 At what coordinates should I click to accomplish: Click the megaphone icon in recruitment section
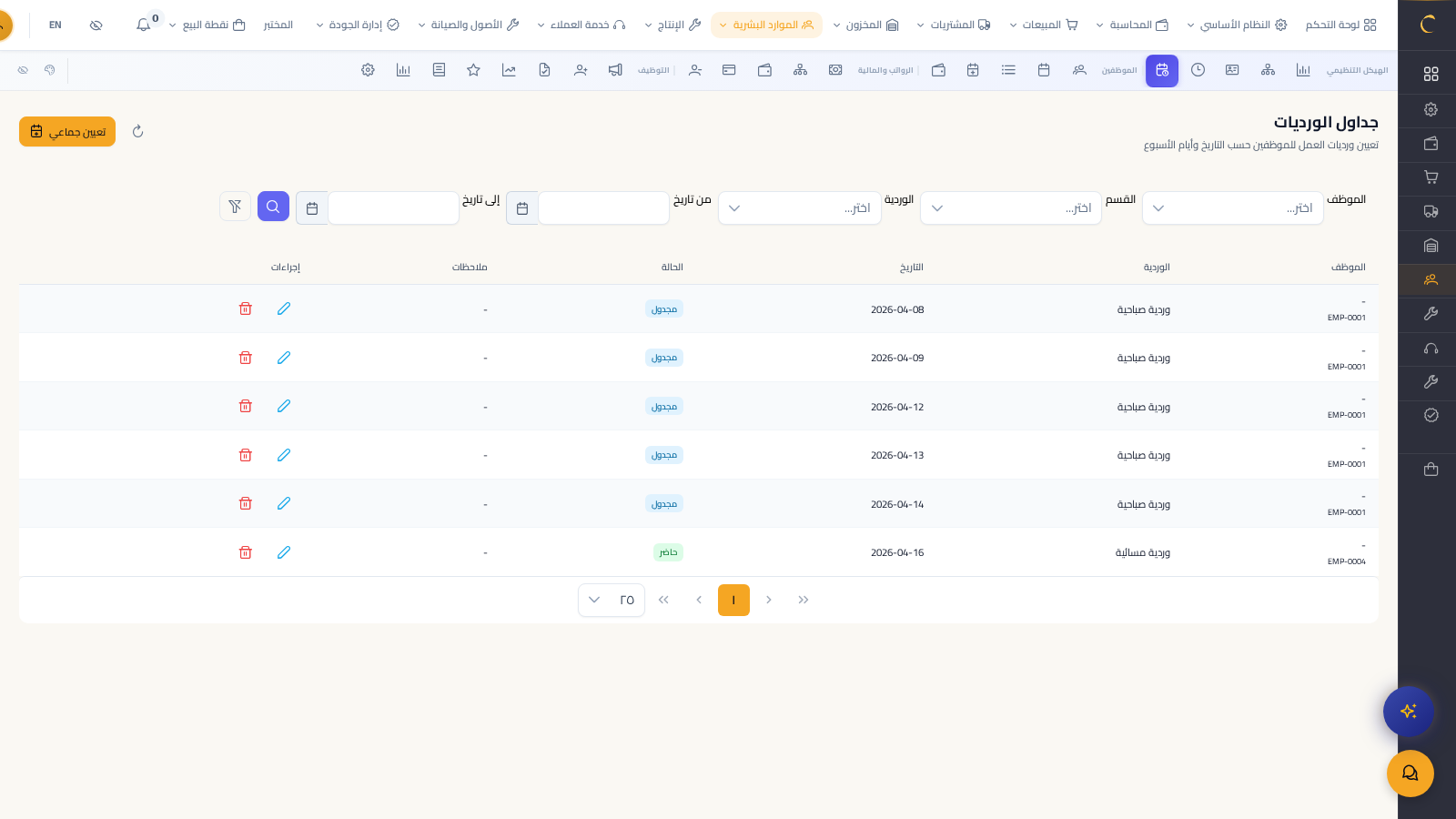(615, 70)
